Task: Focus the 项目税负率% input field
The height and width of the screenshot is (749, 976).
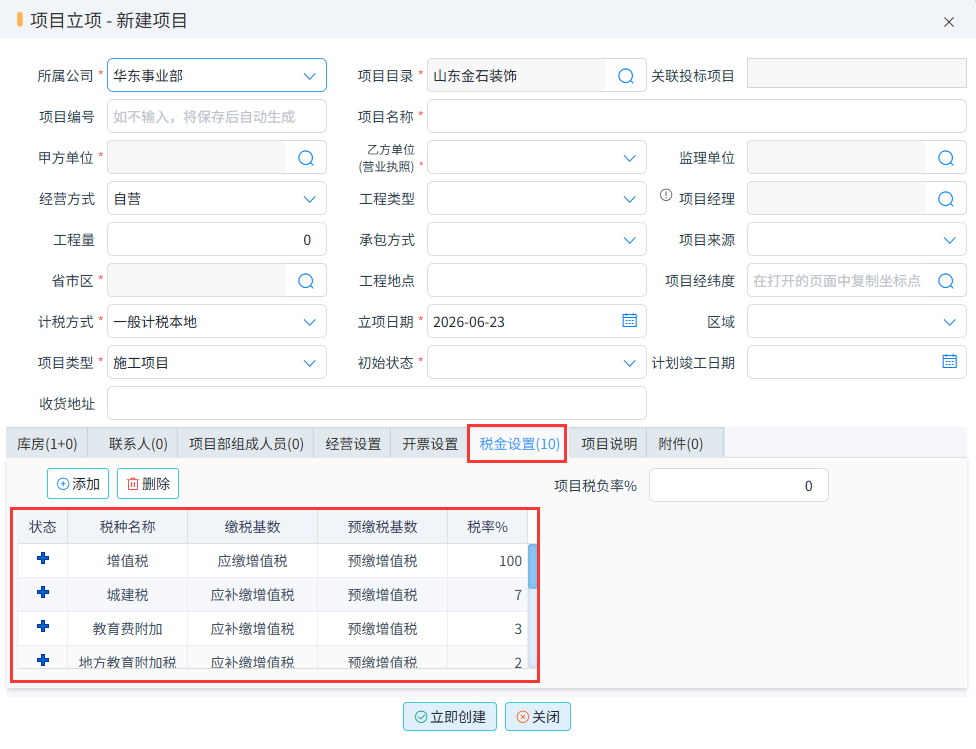Action: pos(738,486)
